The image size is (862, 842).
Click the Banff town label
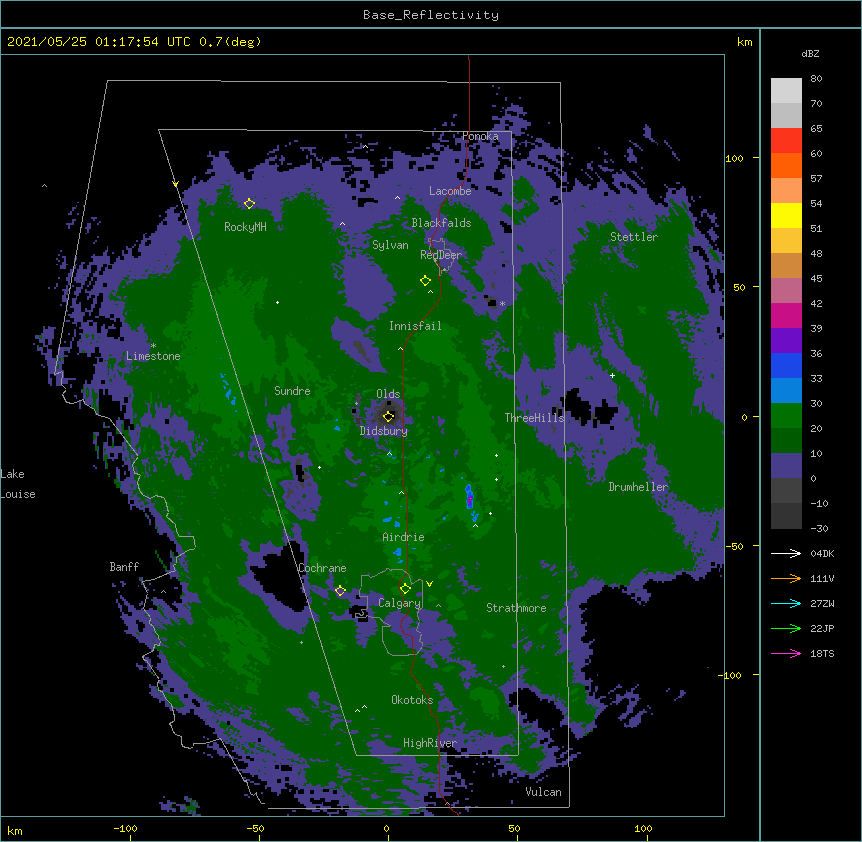124,567
